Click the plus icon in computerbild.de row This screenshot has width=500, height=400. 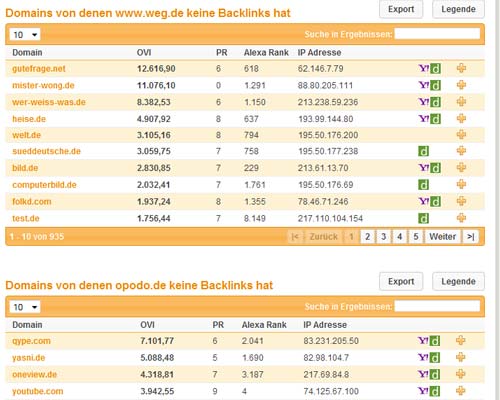(x=461, y=184)
